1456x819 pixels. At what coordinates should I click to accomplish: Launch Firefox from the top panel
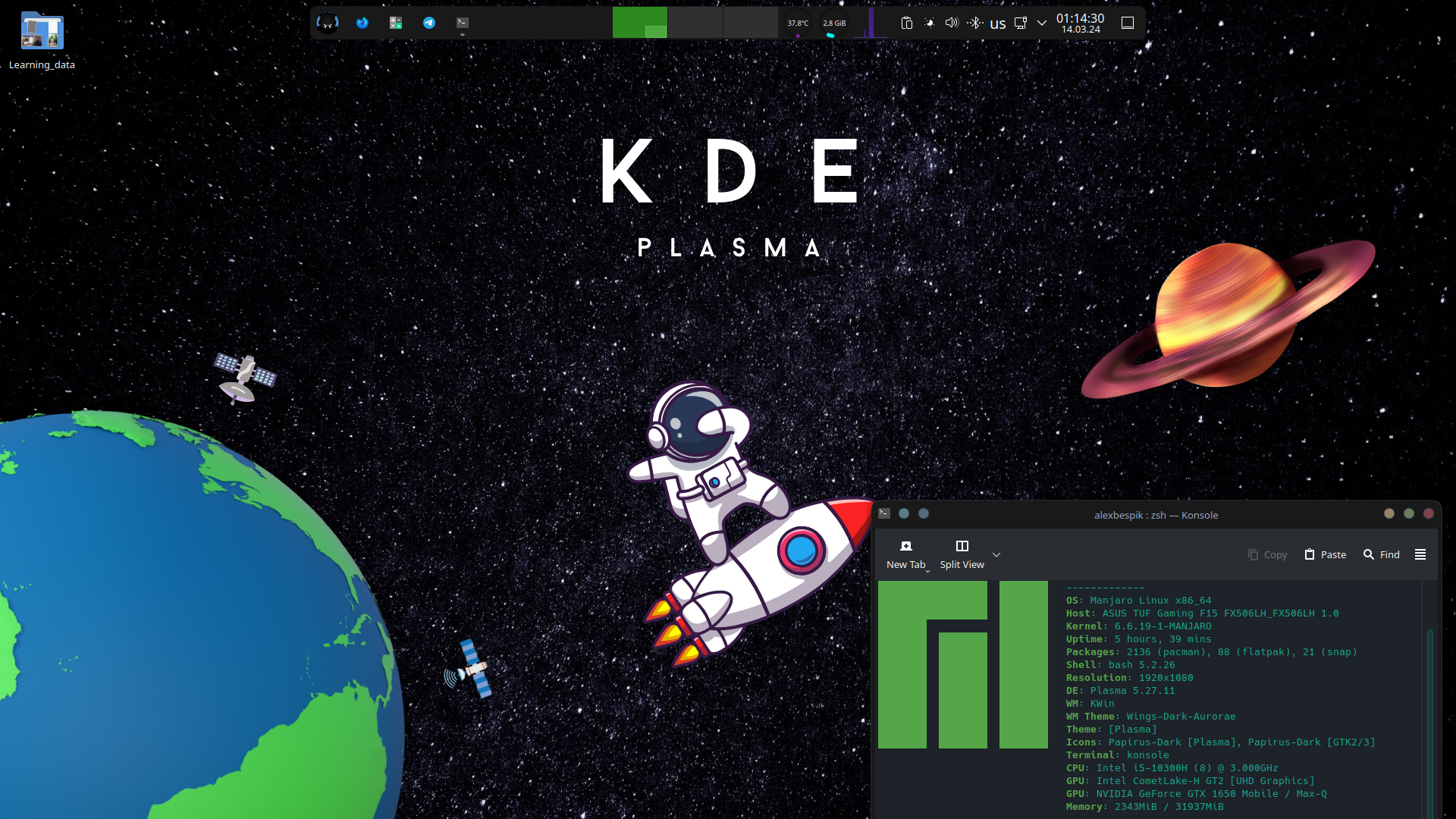tap(362, 23)
